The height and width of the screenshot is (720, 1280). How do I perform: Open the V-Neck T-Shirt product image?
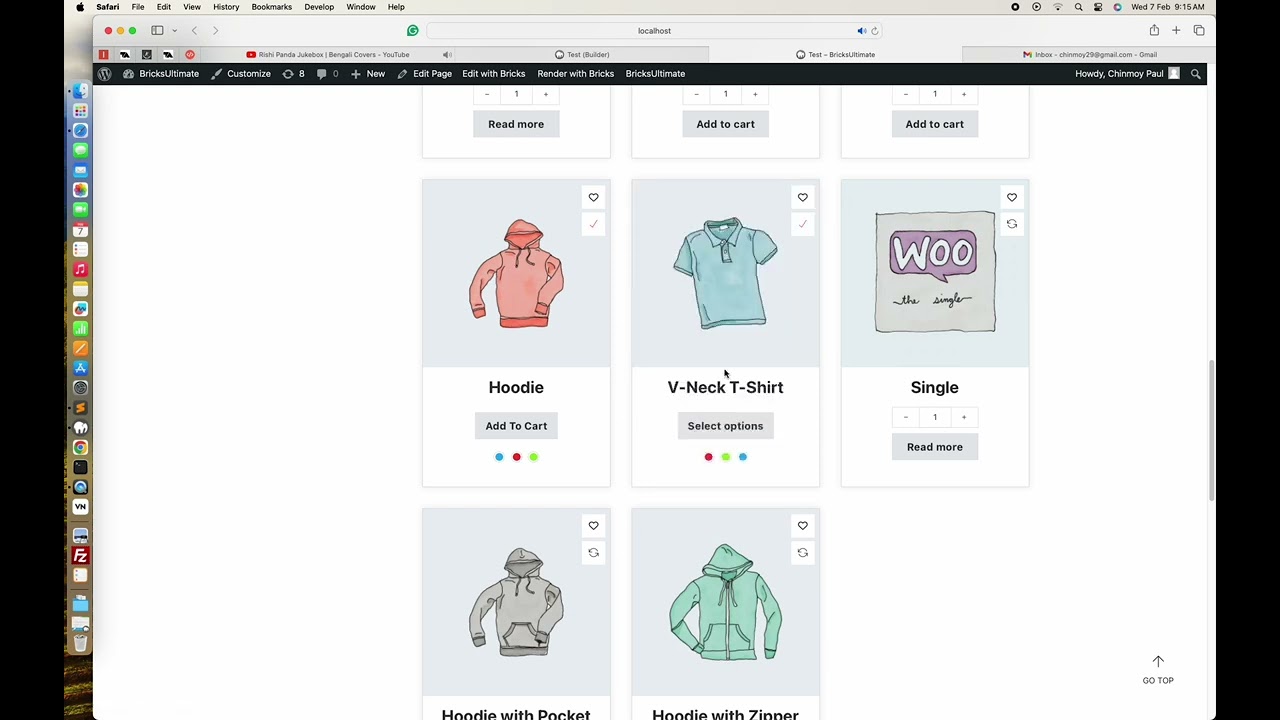coord(725,273)
